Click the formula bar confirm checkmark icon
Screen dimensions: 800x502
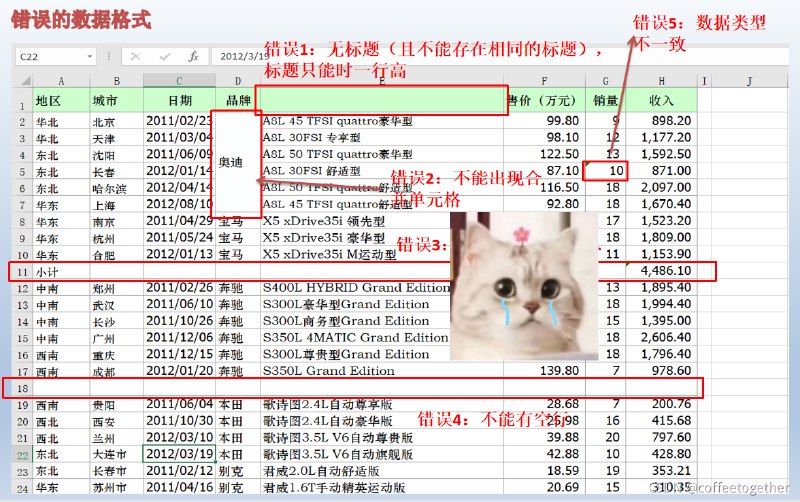point(164,57)
